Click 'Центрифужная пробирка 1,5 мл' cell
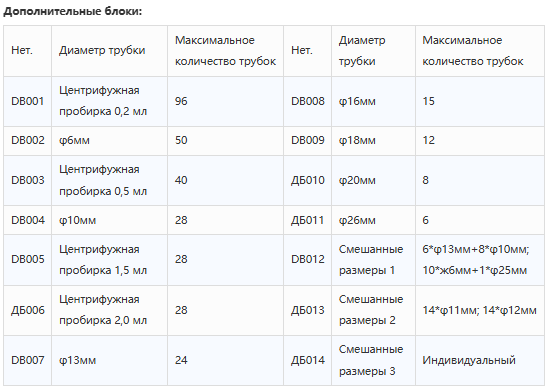Viewport: 555px width, 389px height. click(109, 259)
